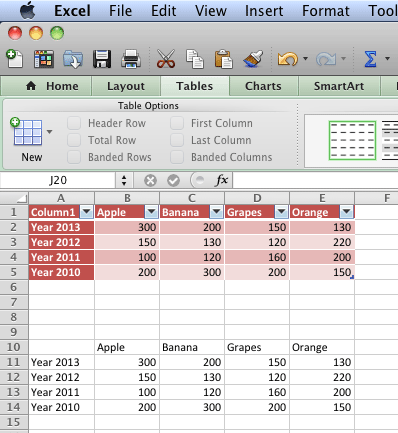Save the workbook with floppy icon
Image resolution: width=398 pixels, height=433 pixels.
(102, 59)
